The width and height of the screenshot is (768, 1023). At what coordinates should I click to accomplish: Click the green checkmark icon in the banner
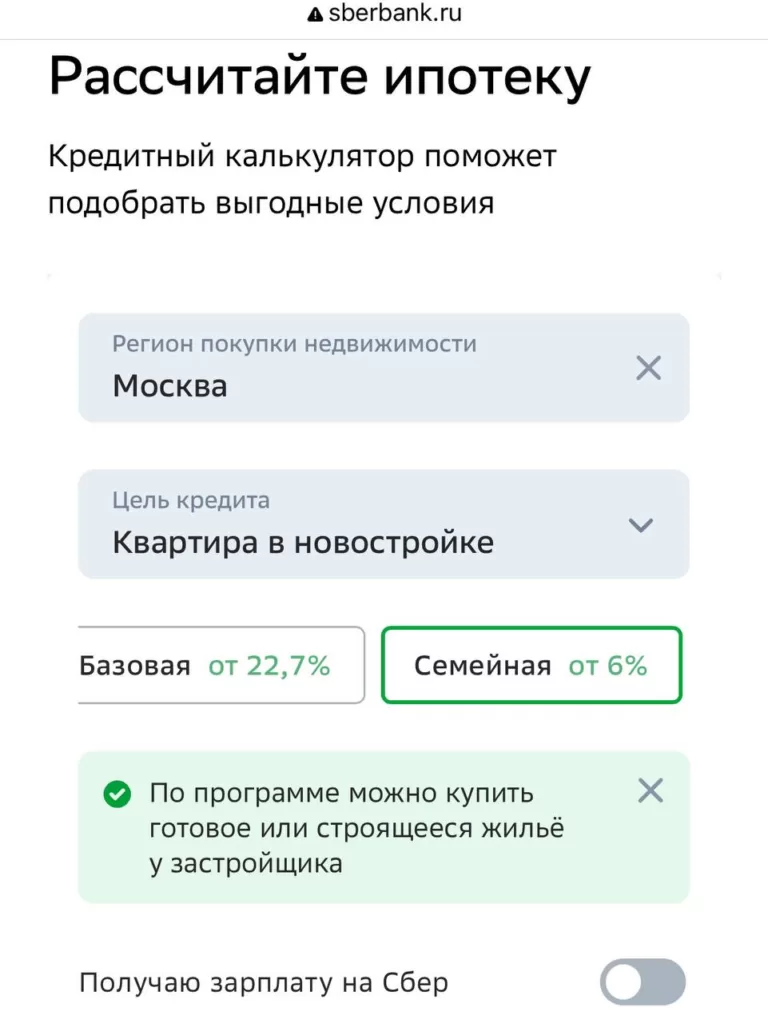click(118, 795)
